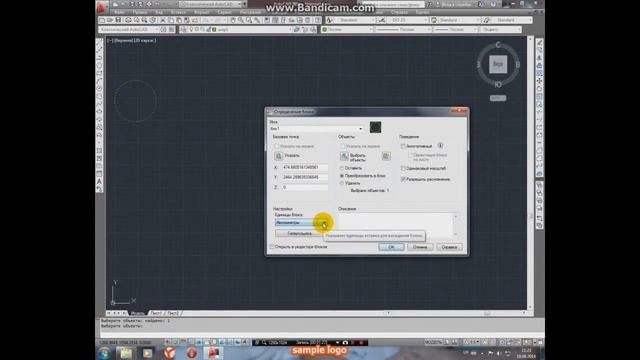Viewport: 640px width, 360px height.
Task: Click the Y coordinate field
Action: (305, 177)
